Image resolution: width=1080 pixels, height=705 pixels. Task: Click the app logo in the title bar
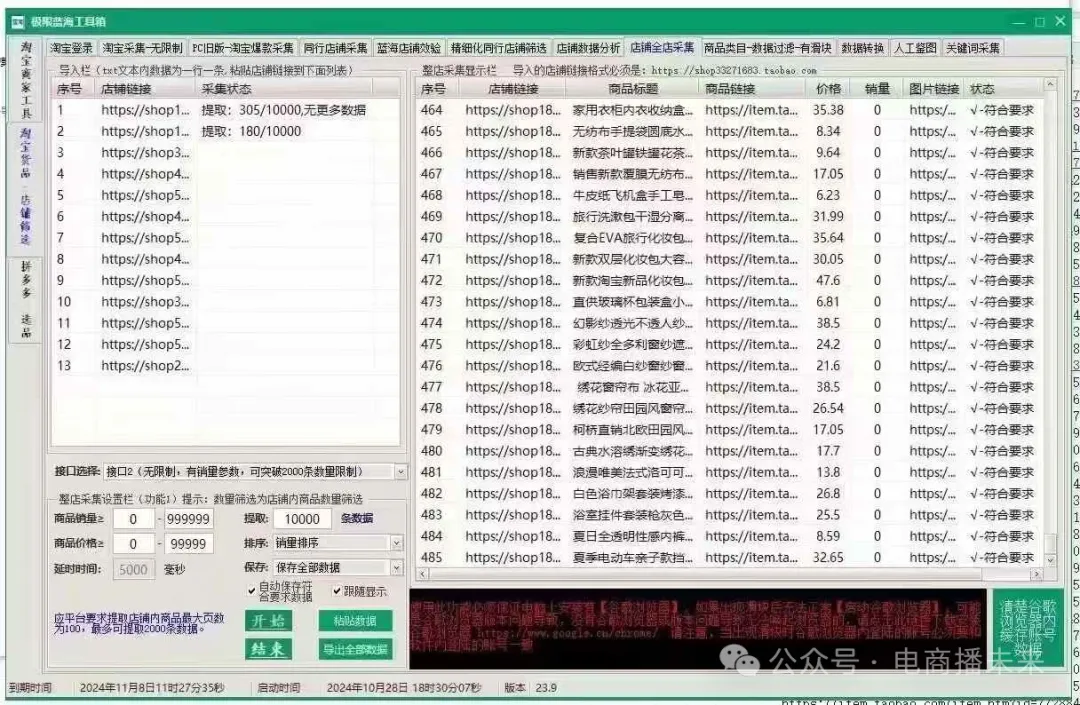18,21
